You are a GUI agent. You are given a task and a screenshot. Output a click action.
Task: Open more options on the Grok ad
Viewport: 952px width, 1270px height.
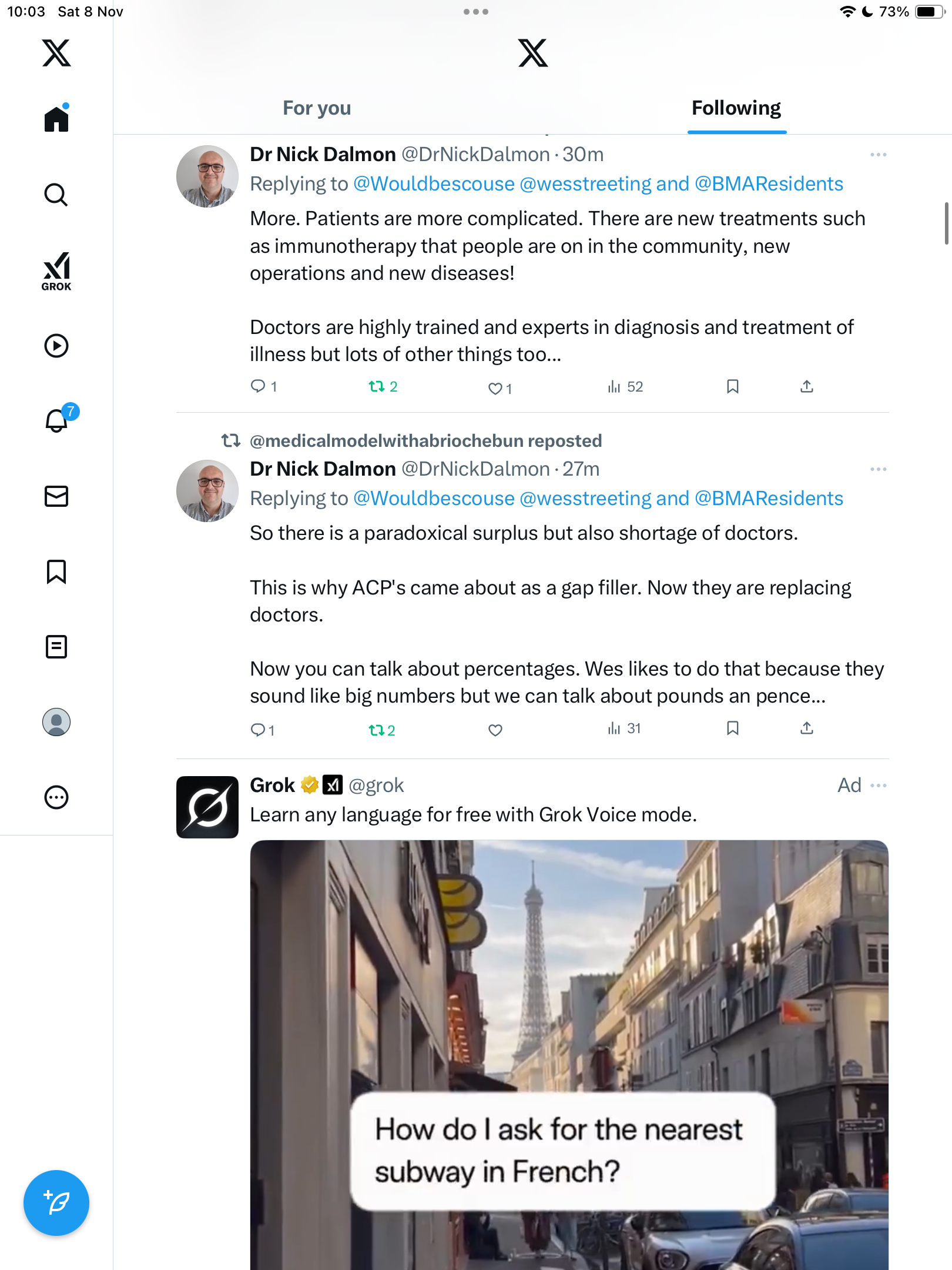click(x=878, y=786)
